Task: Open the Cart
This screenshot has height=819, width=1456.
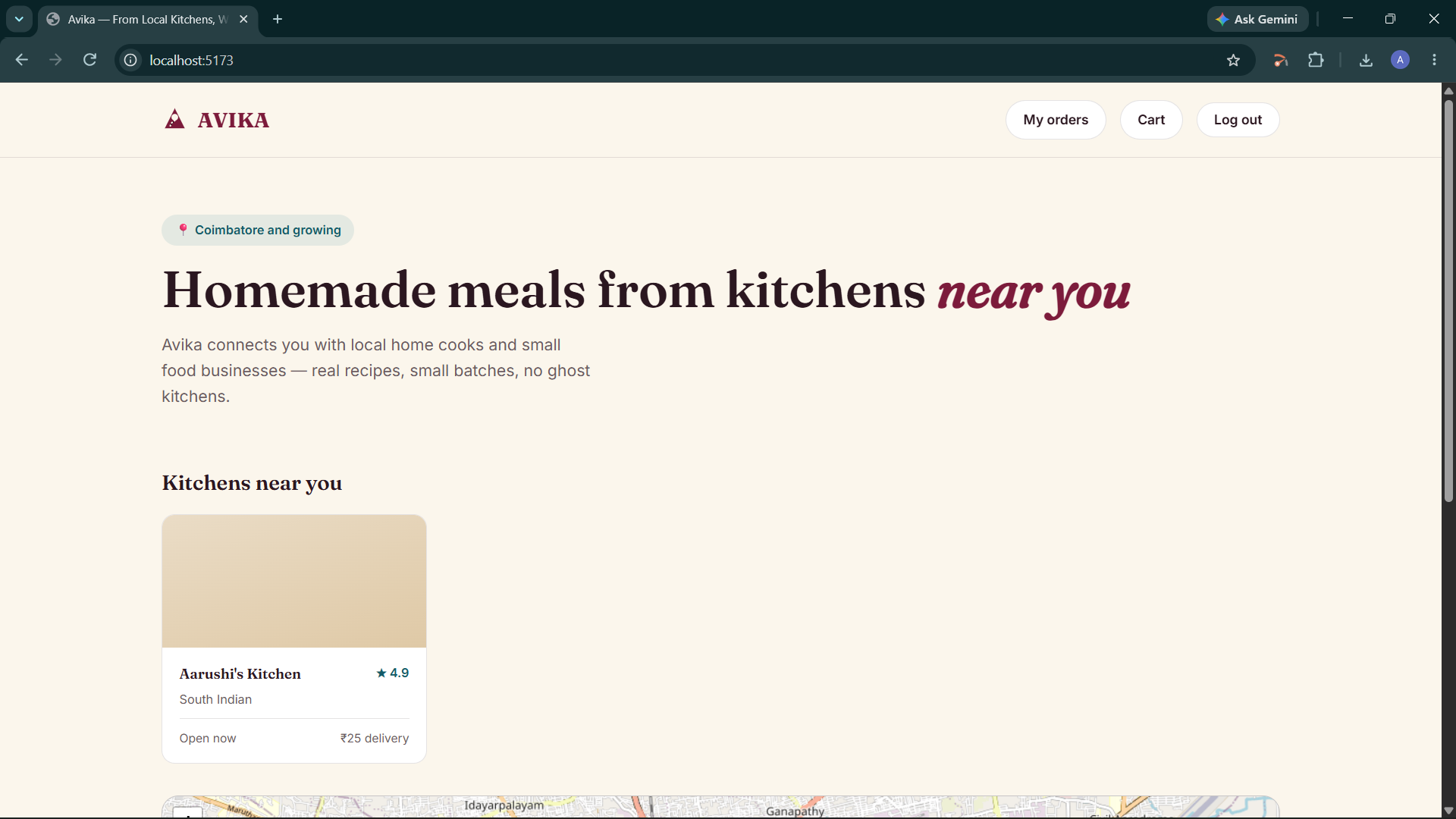Action: 1151,120
